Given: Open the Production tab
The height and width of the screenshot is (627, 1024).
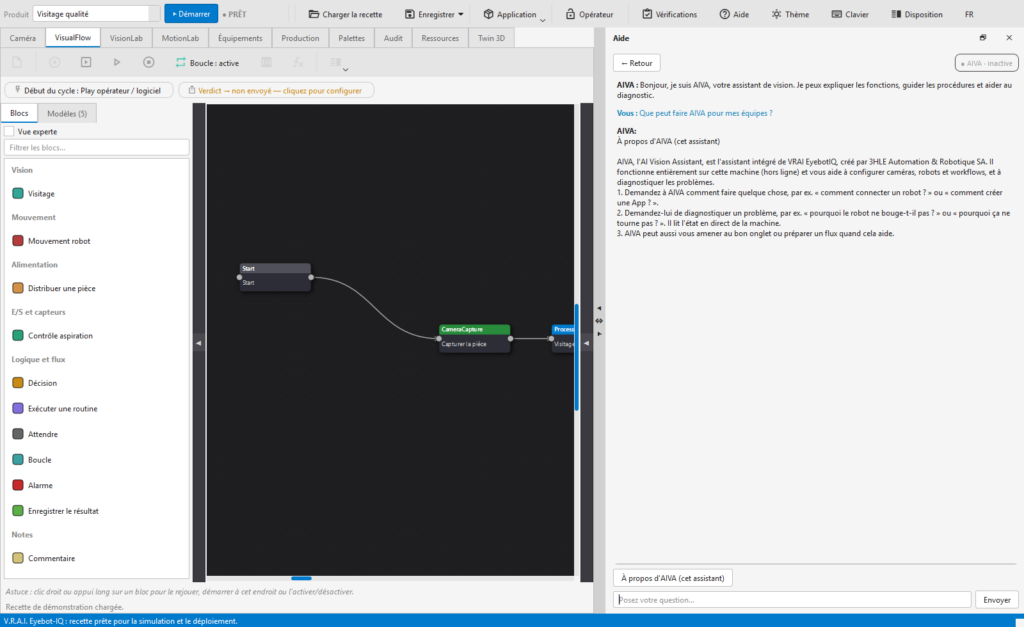Looking at the screenshot, I should (300, 38).
